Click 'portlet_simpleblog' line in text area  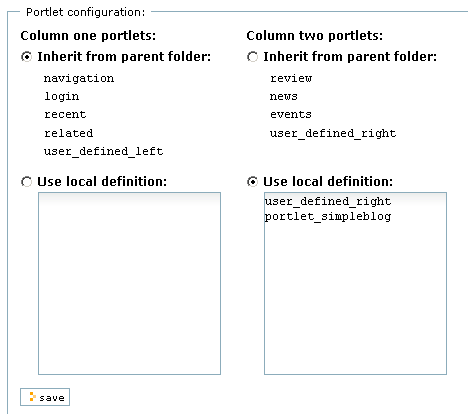point(328,217)
